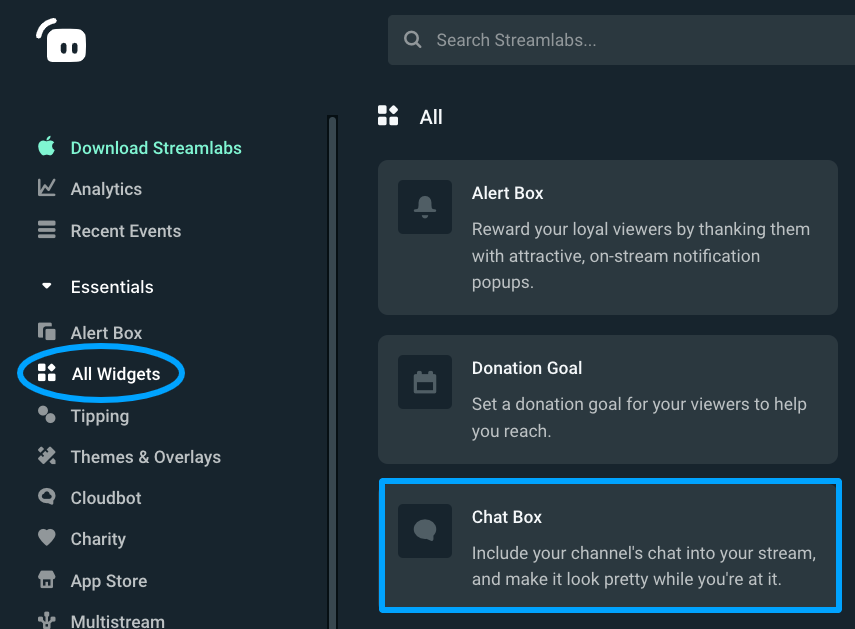
Task: Select the Donation Goal widget card
Action: (x=608, y=400)
